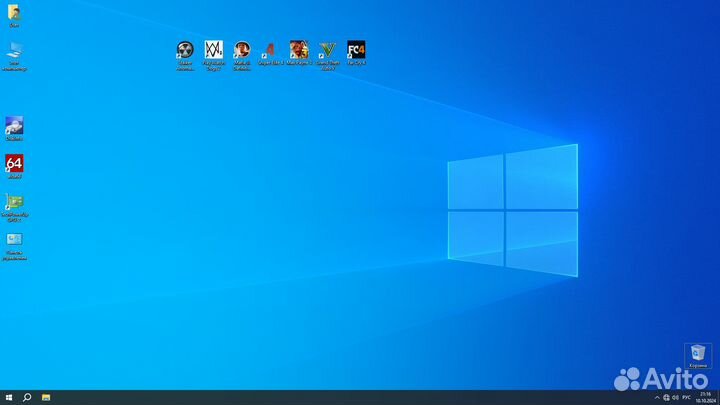
Task: Open taskbar search magnifier
Action: pos(27,397)
